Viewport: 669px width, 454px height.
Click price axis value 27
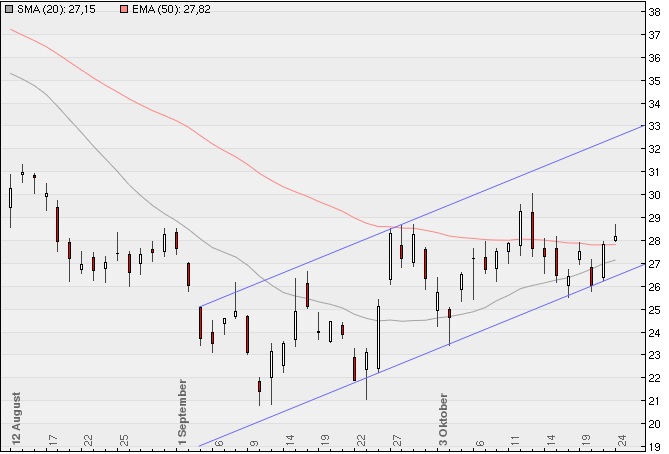(x=654, y=264)
